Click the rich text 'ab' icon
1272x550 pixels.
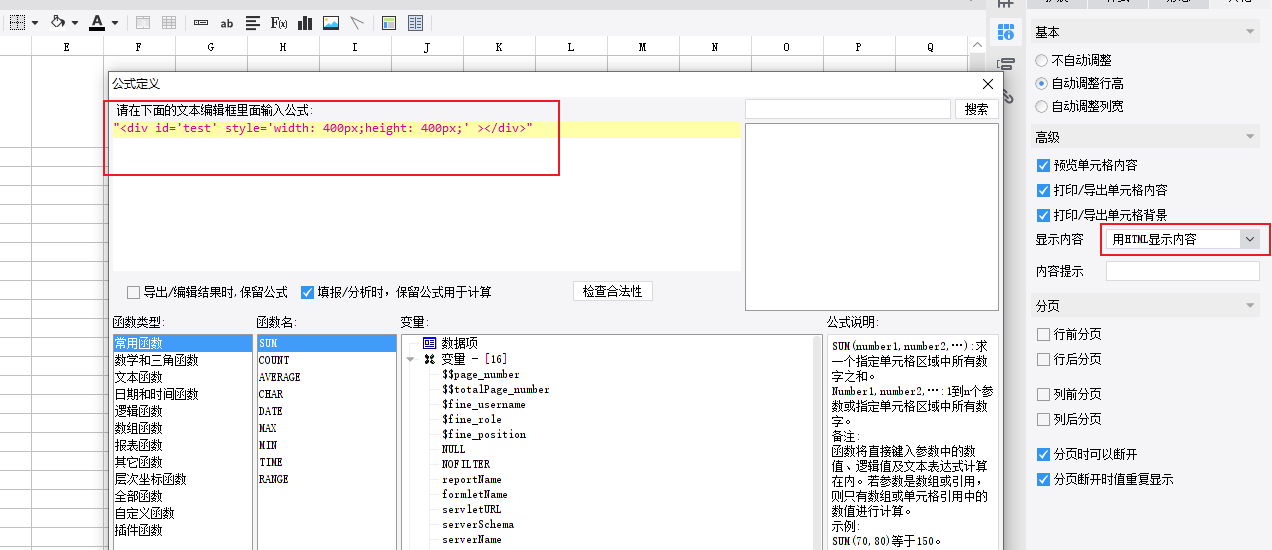click(x=227, y=22)
